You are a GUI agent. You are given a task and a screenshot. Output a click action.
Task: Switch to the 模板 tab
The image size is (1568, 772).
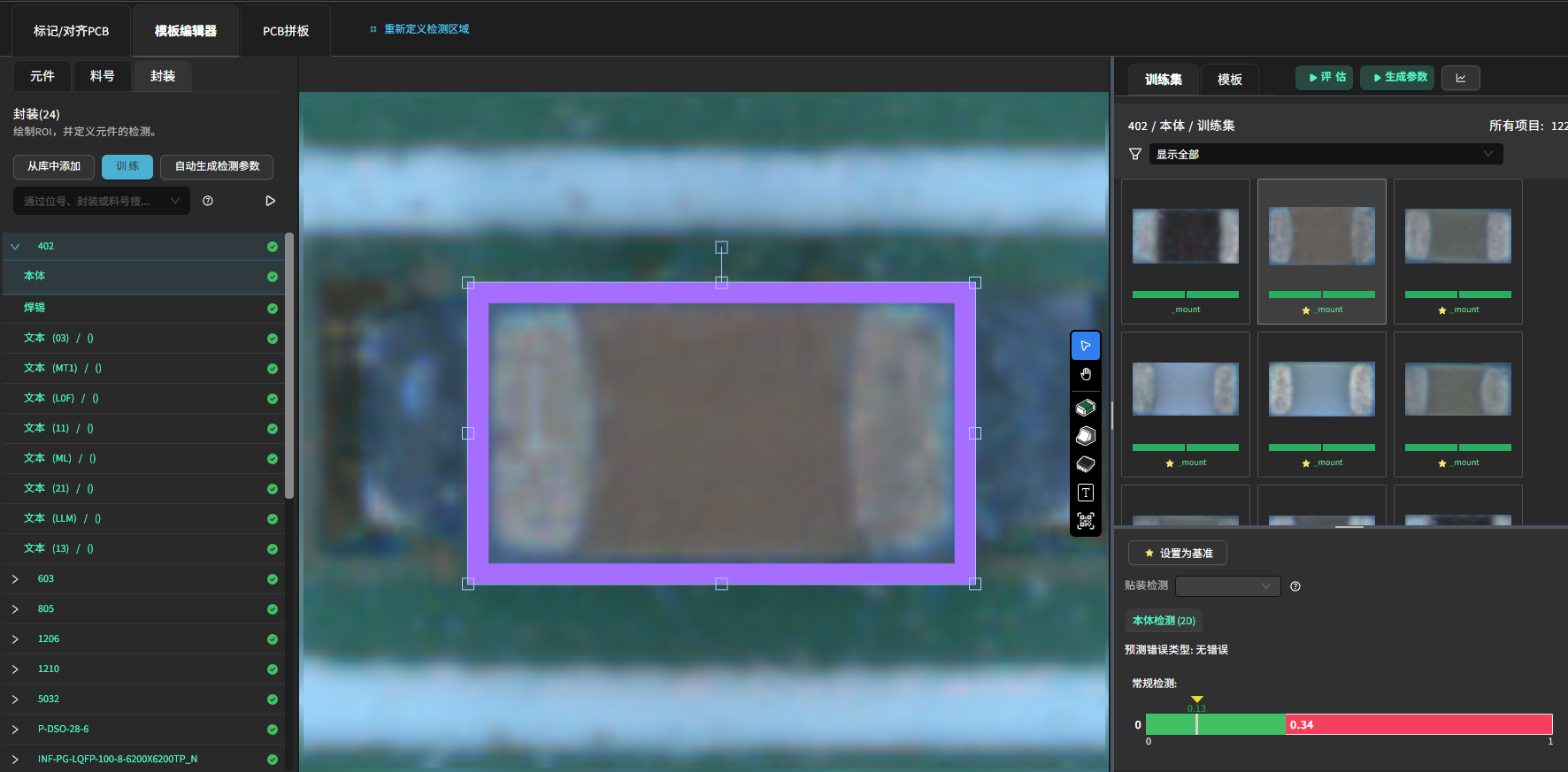coord(1229,80)
